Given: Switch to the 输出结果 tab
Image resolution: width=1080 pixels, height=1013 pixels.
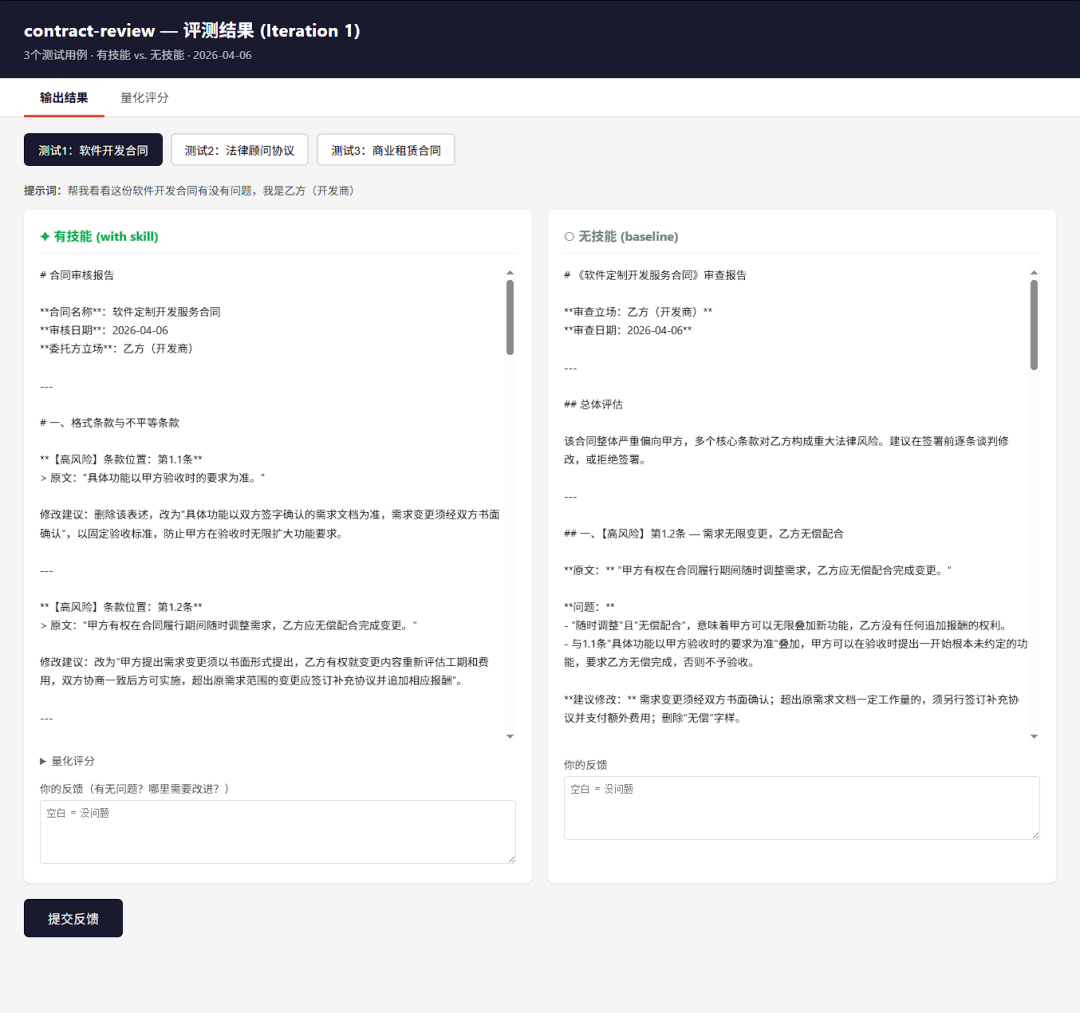Looking at the screenshot, I should (64, 98).
